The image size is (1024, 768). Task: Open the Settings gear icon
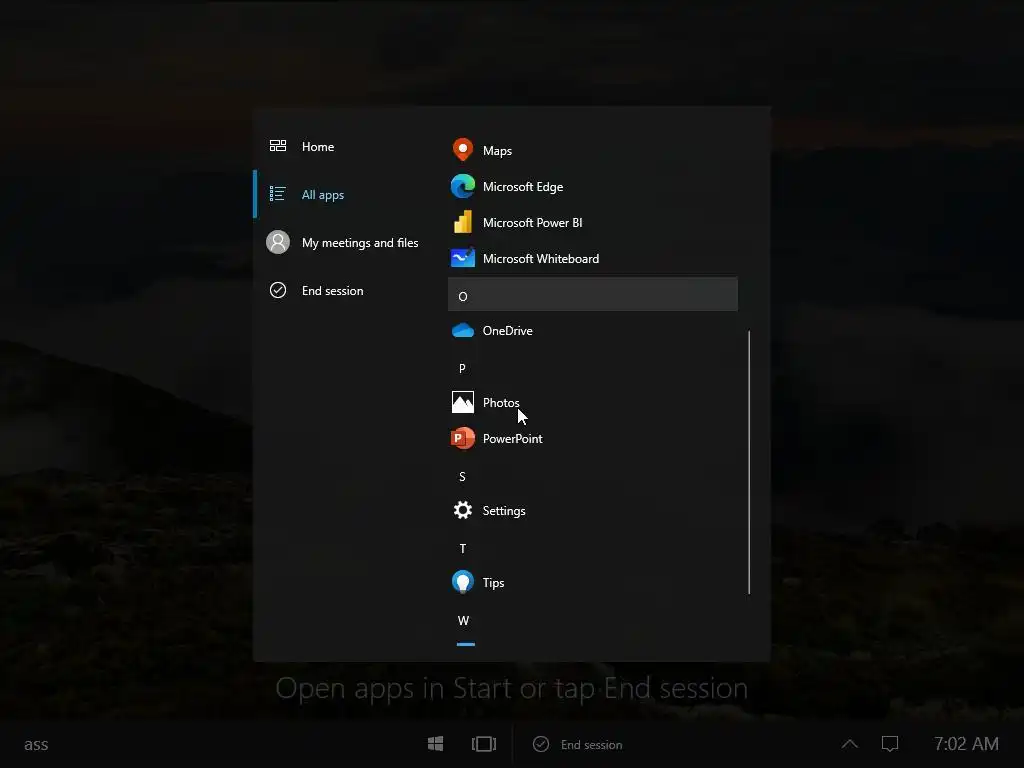click(x=463, y=510)
